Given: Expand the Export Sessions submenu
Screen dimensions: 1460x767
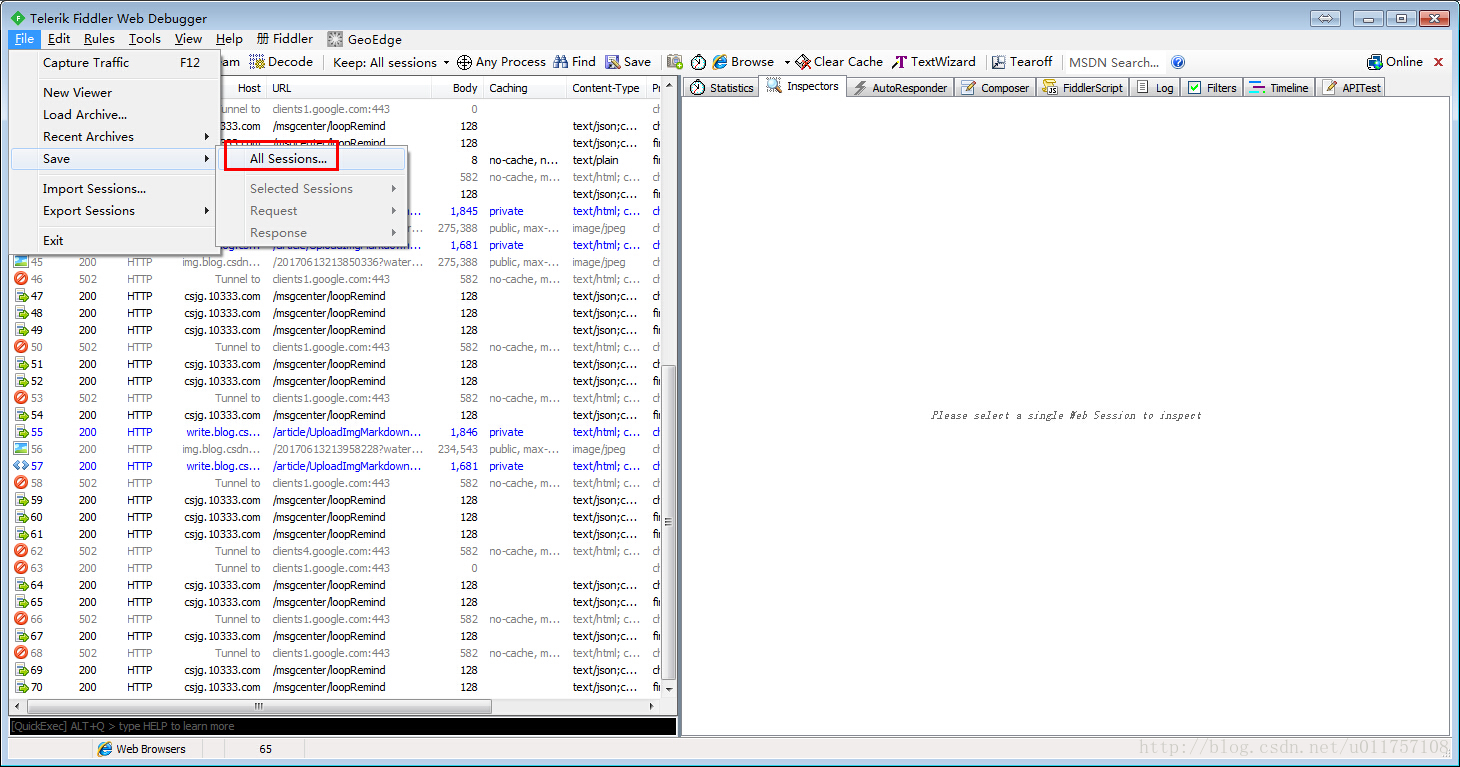Looking at the screenshot, I should [207, 211].
